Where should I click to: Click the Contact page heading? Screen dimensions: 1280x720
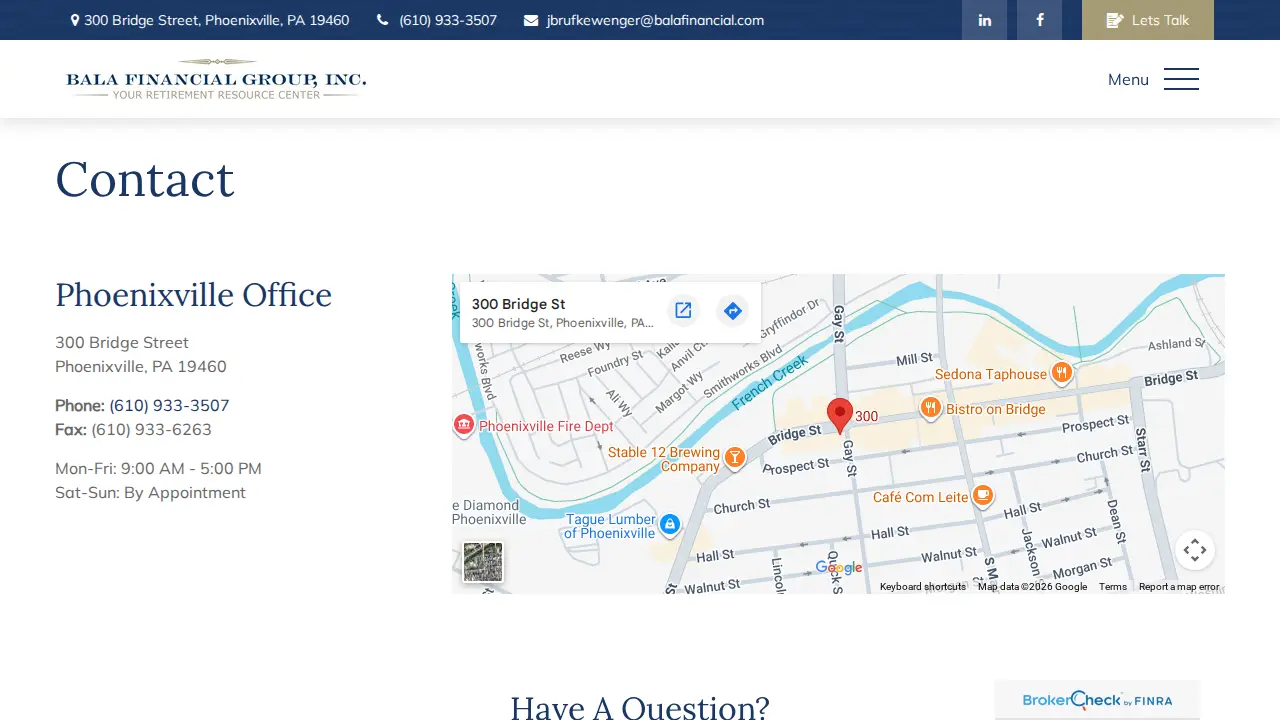click(x=145, y=180)
